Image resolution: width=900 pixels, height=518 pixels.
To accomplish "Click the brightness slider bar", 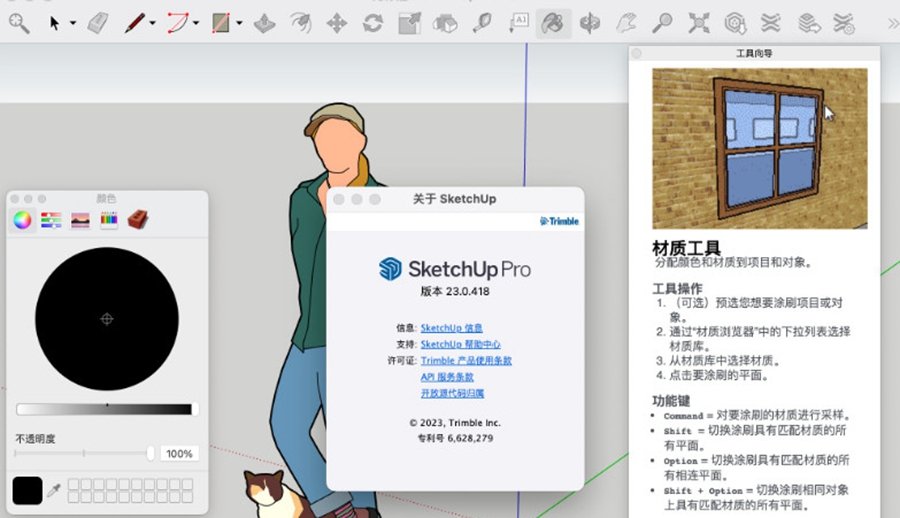I will [107, 409].
